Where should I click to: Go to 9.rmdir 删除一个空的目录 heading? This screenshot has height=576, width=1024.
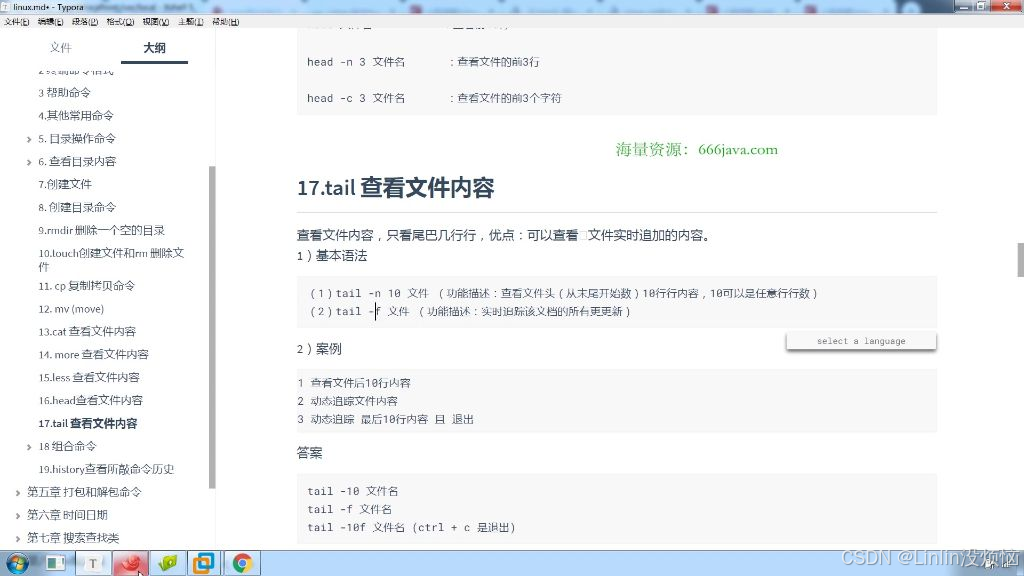101,230
